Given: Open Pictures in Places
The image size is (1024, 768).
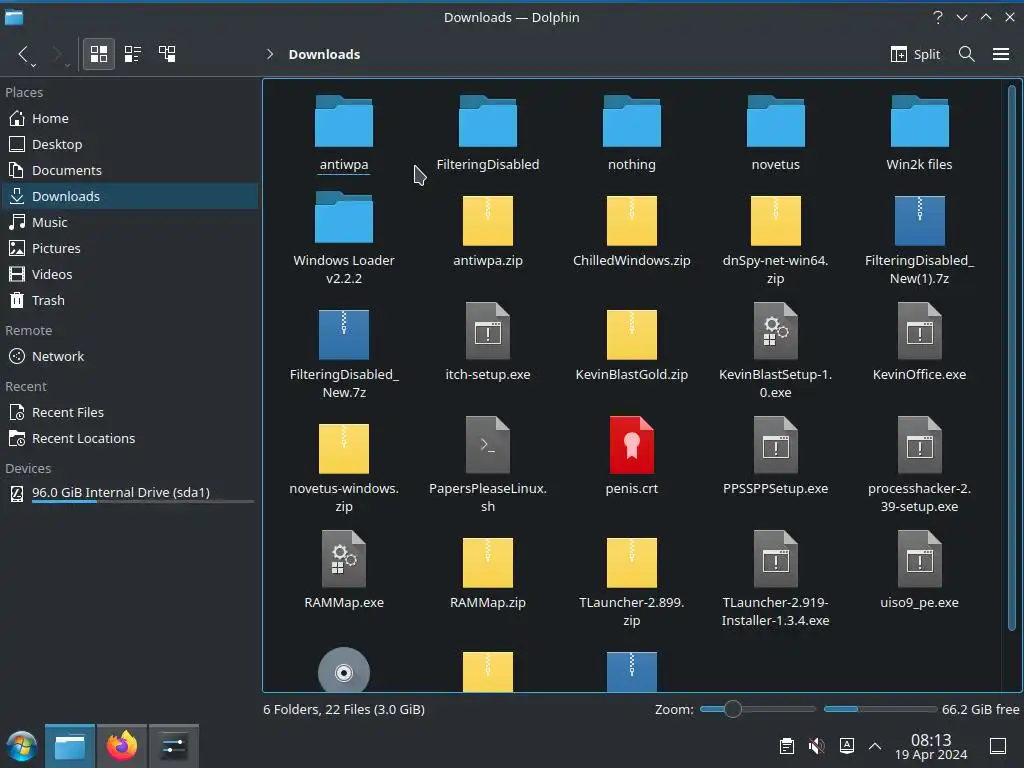Looking at the screenshot, I should pos(129,248).
